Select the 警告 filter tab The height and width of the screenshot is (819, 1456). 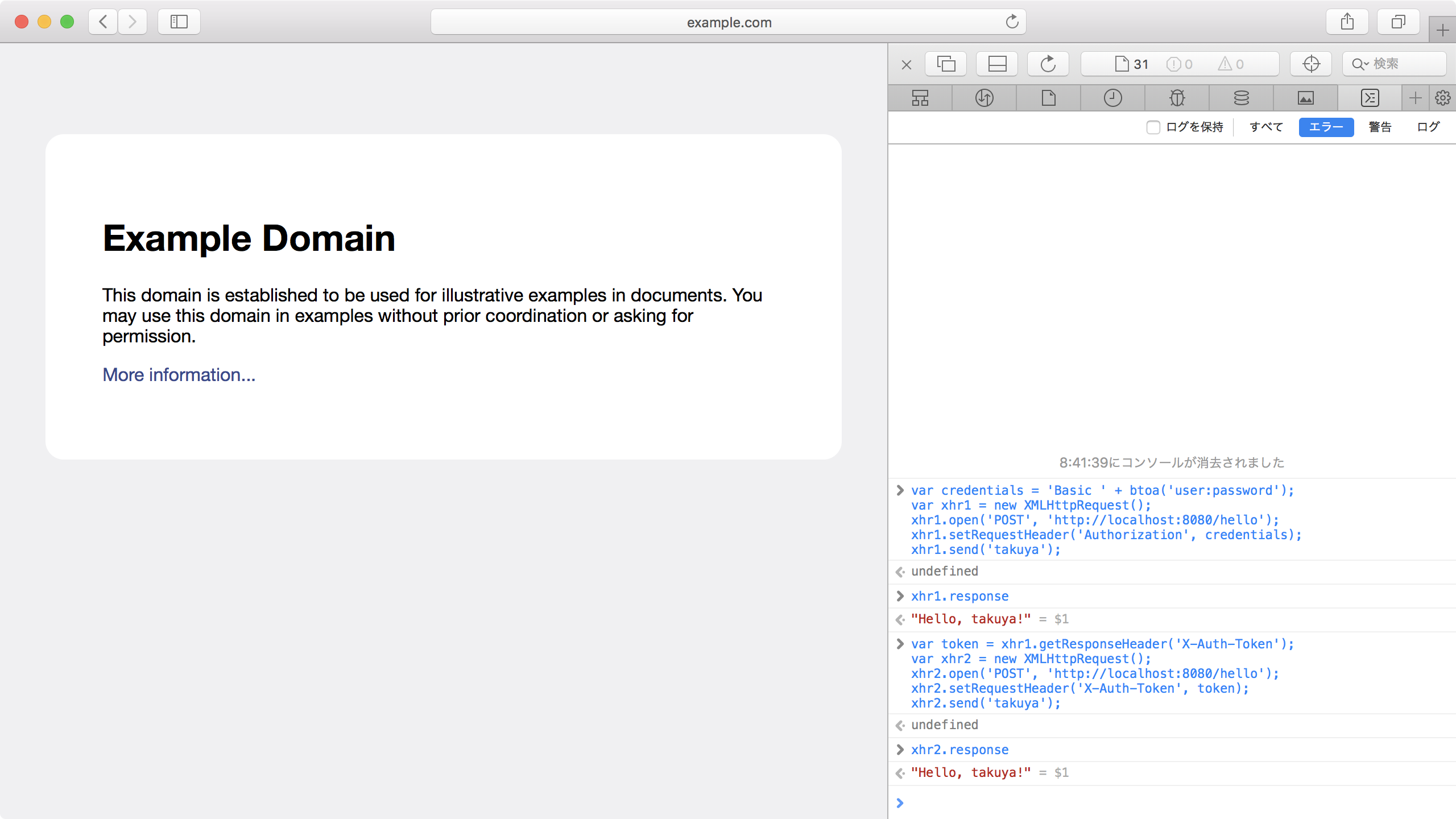click(x=1380, y=127)
